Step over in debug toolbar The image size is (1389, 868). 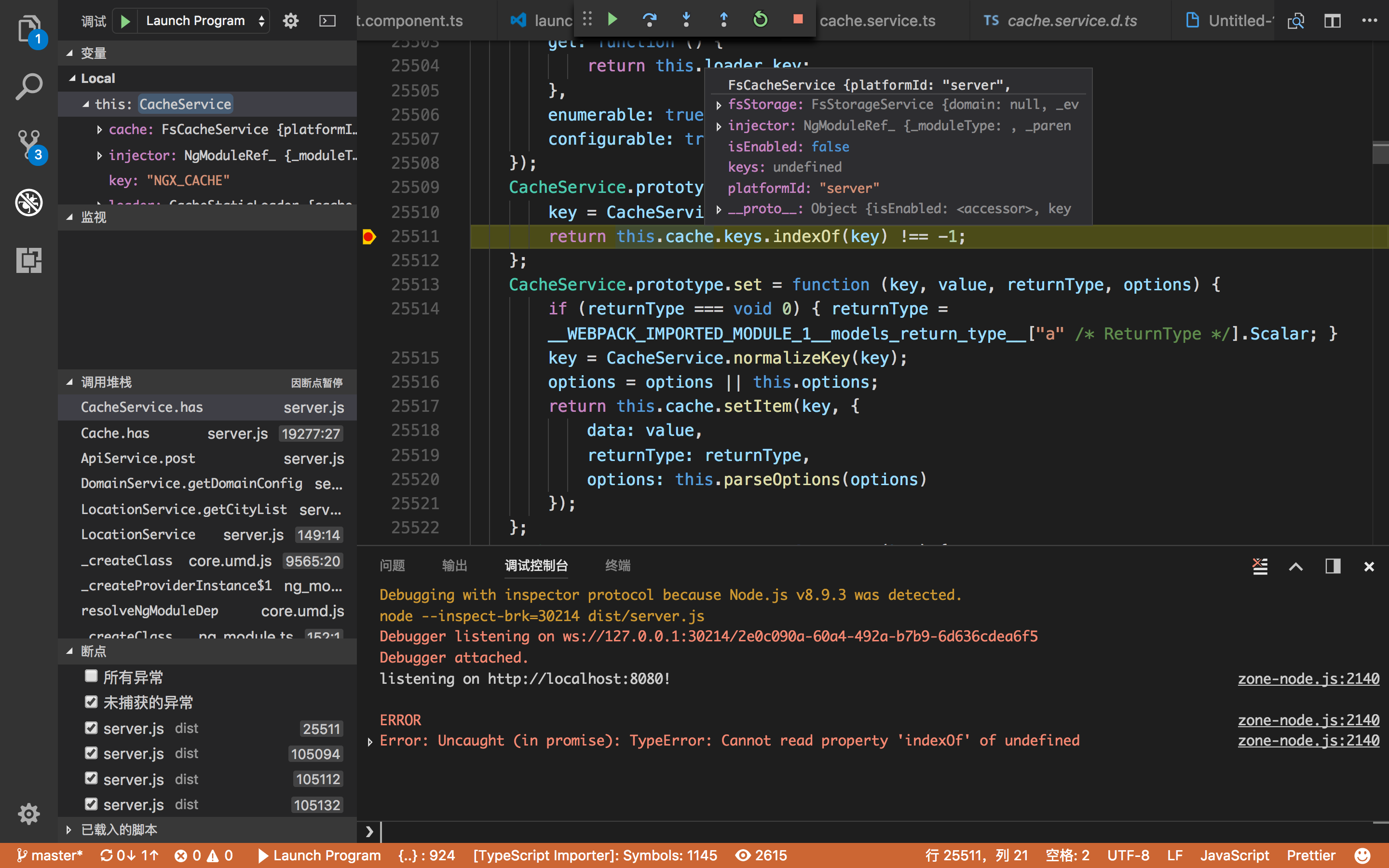click(649, 20)
